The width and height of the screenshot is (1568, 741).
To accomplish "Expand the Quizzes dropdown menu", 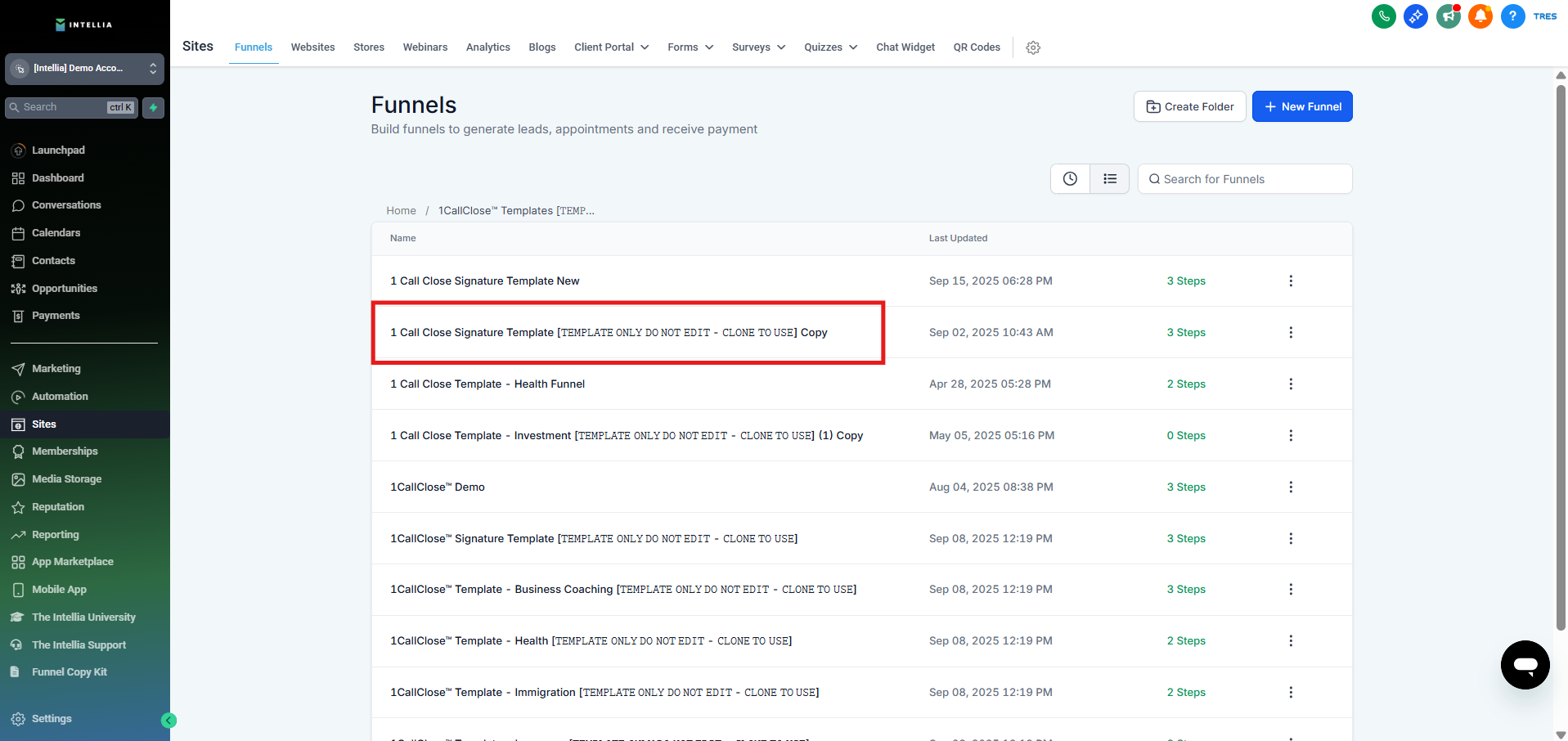I will [x=831, y=47].
